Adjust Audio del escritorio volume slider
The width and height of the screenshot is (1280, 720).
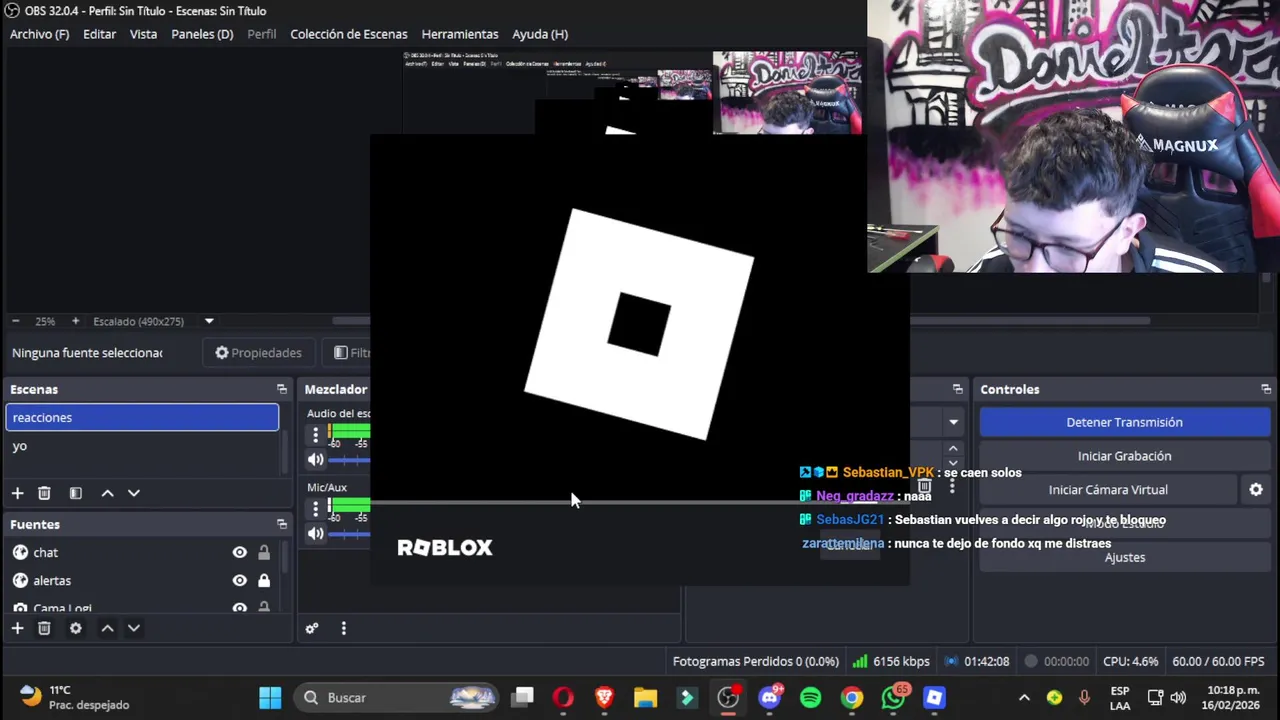(x=349, y=460)
